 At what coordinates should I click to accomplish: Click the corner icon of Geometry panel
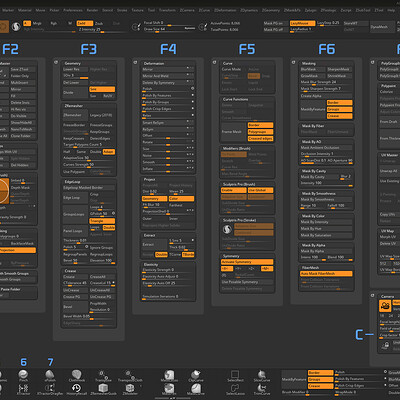[56, 62]
